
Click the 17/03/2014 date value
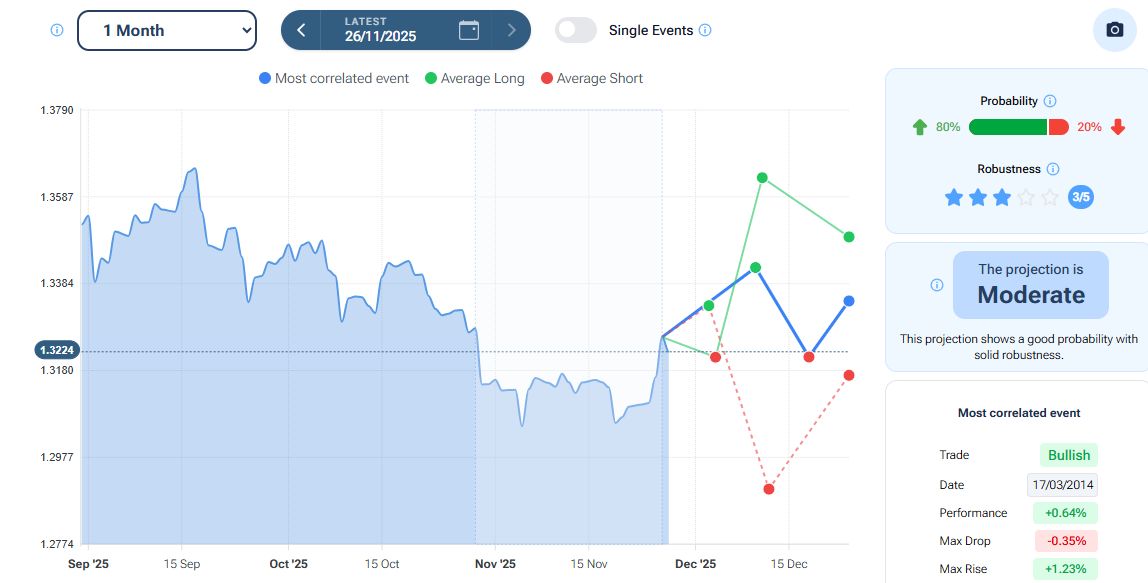click(1062, 485)
